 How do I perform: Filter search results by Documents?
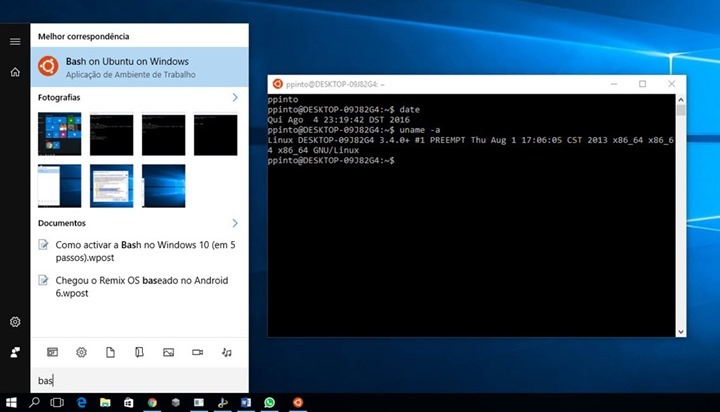pos(110,352)
